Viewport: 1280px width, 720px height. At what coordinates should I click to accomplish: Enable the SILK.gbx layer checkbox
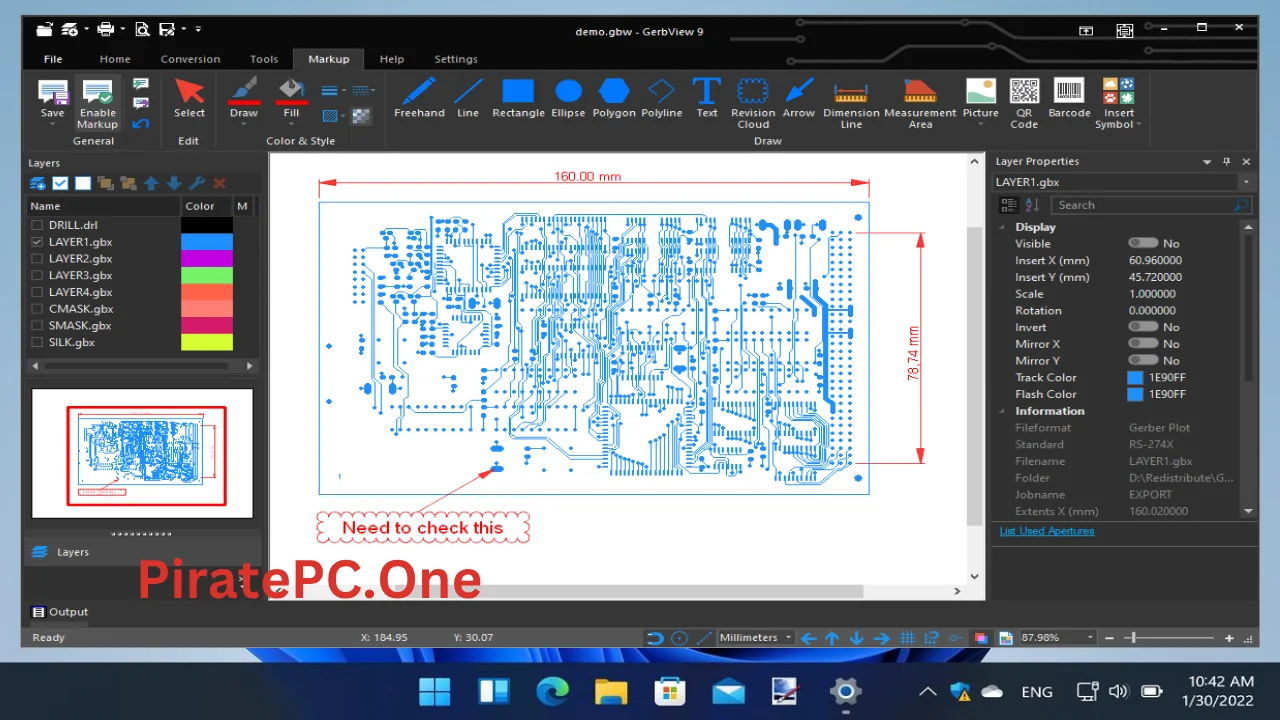[37, 342]
